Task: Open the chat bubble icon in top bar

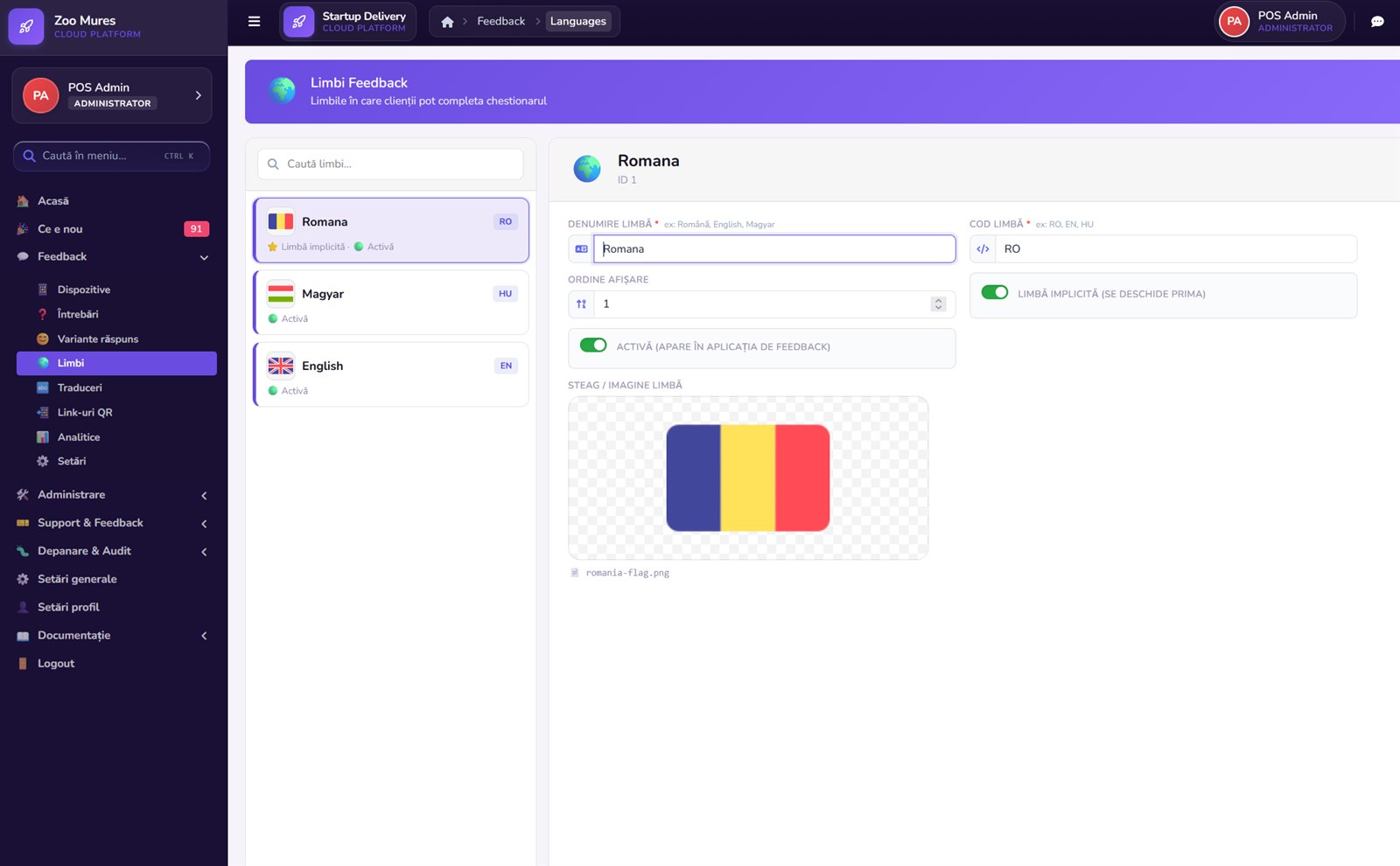Action: pos(1377,22)
